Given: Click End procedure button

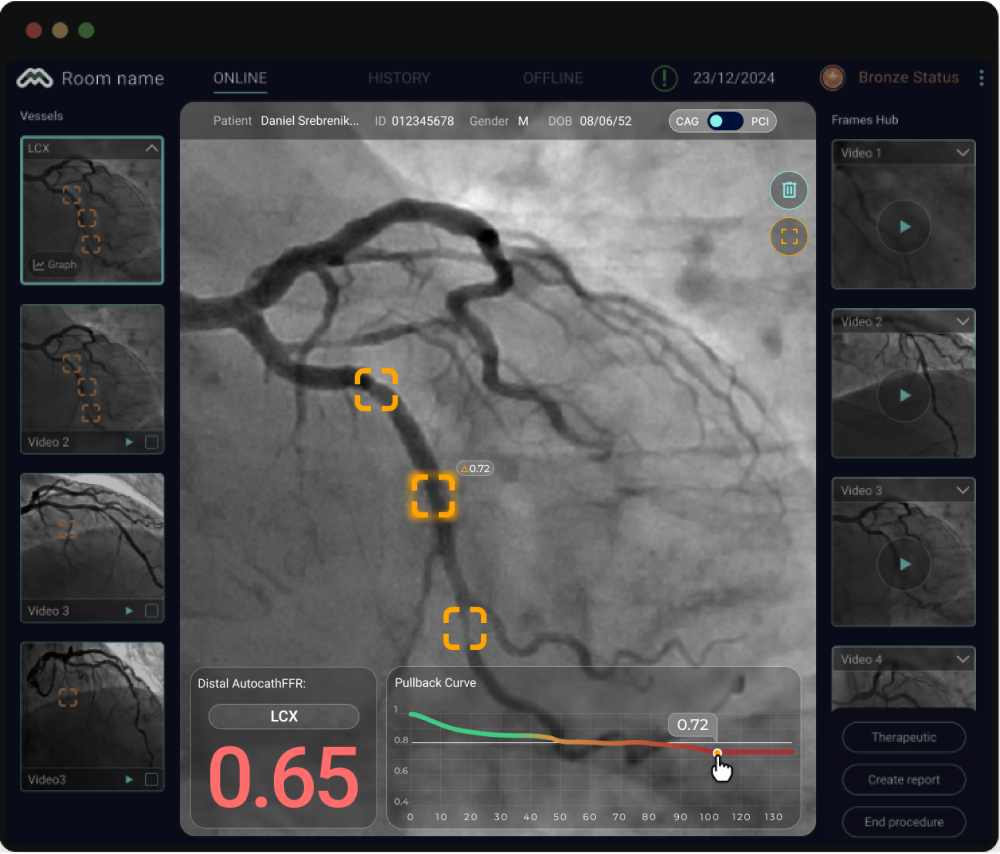Looking at the screenshot, I should [904, 823].
